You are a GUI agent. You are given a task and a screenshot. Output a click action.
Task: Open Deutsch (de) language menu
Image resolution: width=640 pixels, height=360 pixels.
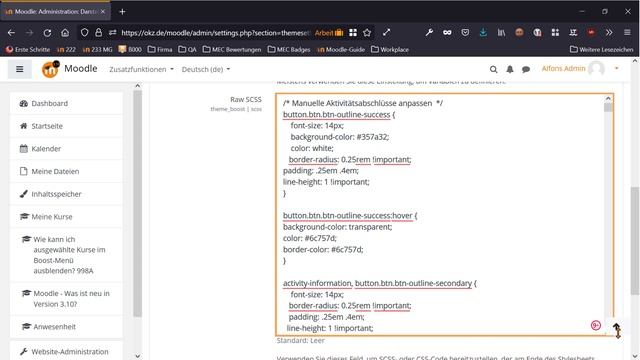(206, 69)
